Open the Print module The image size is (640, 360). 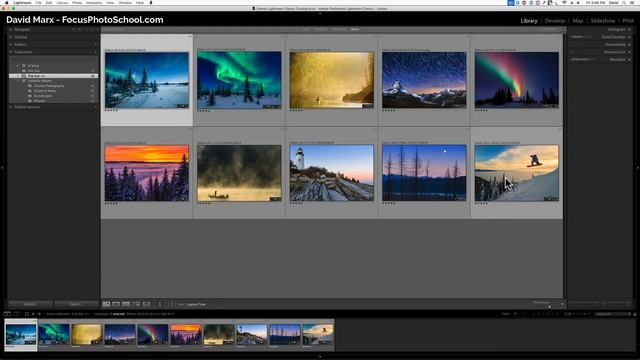coord(628,20)
